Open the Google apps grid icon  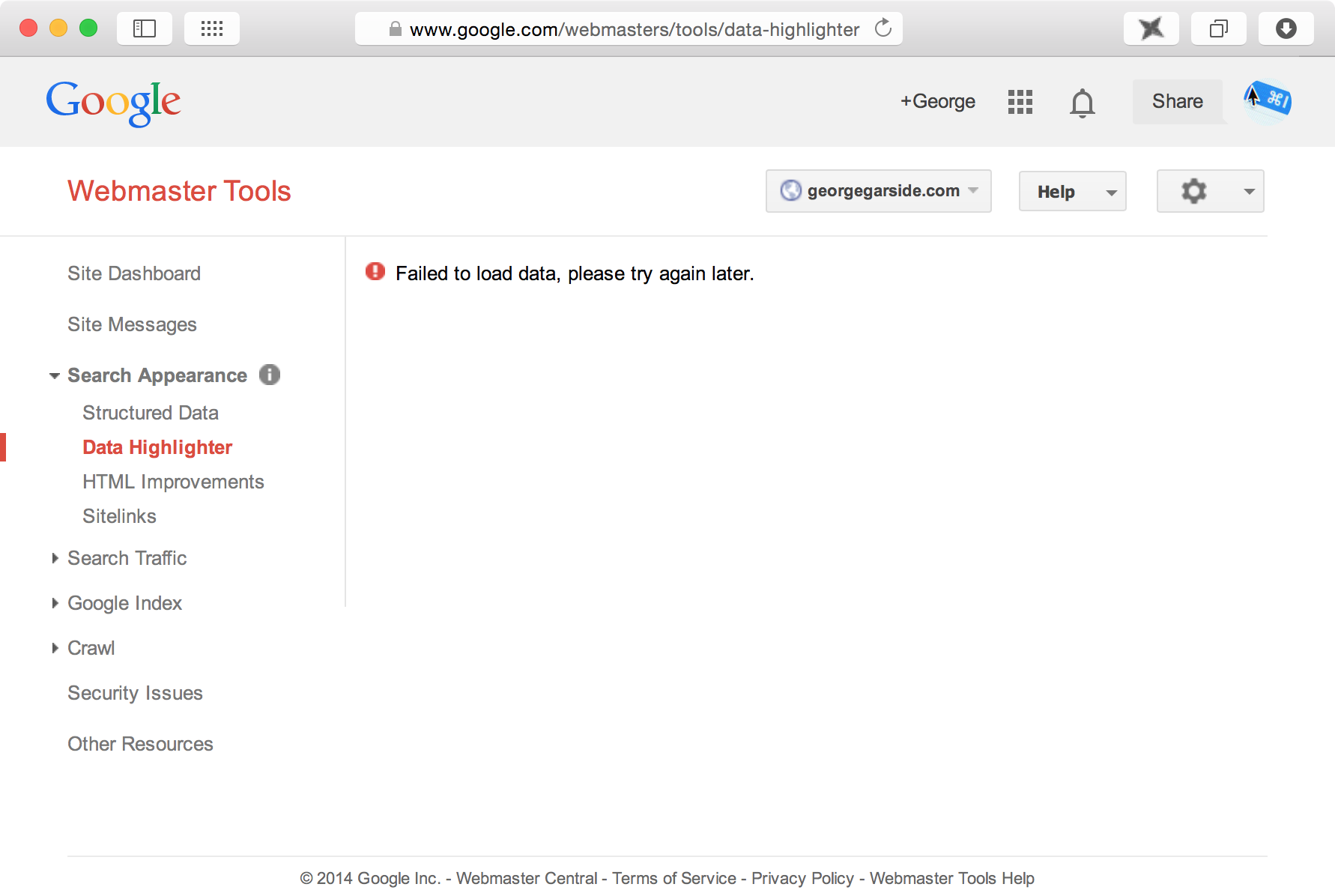tap(1020, 102)
